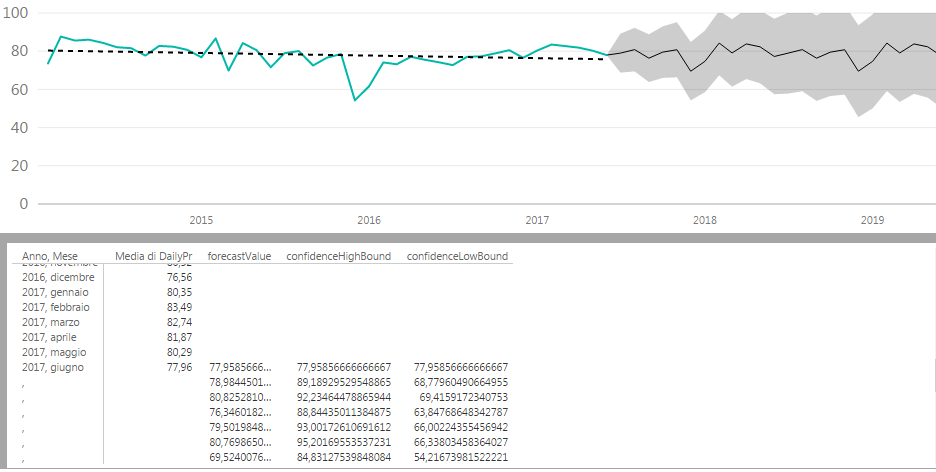Click low bound 66,33803458364027
Viewport: 936px width, 472px height.
tap(461, 442)
